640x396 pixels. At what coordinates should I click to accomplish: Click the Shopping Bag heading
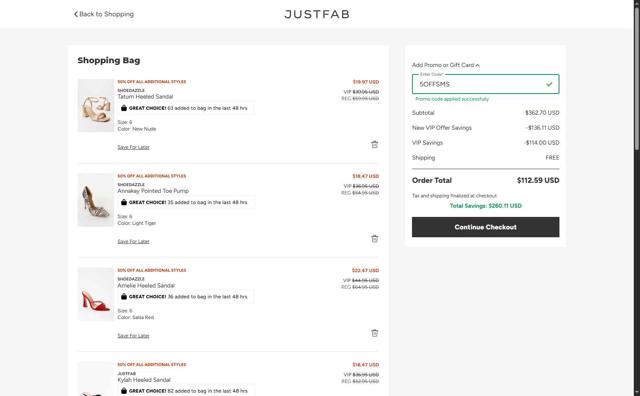tap(109, 60)
